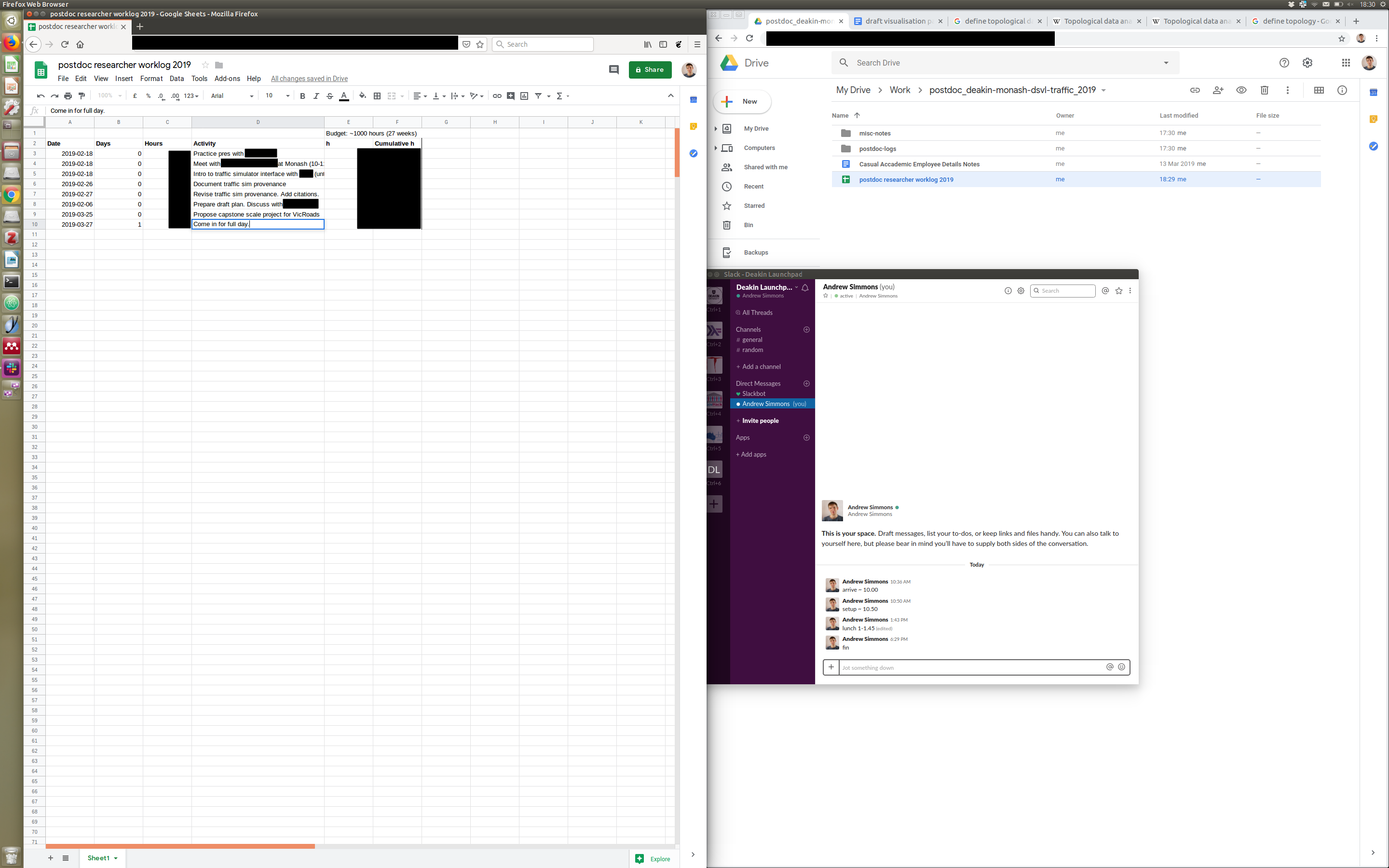Click Invite people in Slack sidebar
1389x868 pixels.
760,421
